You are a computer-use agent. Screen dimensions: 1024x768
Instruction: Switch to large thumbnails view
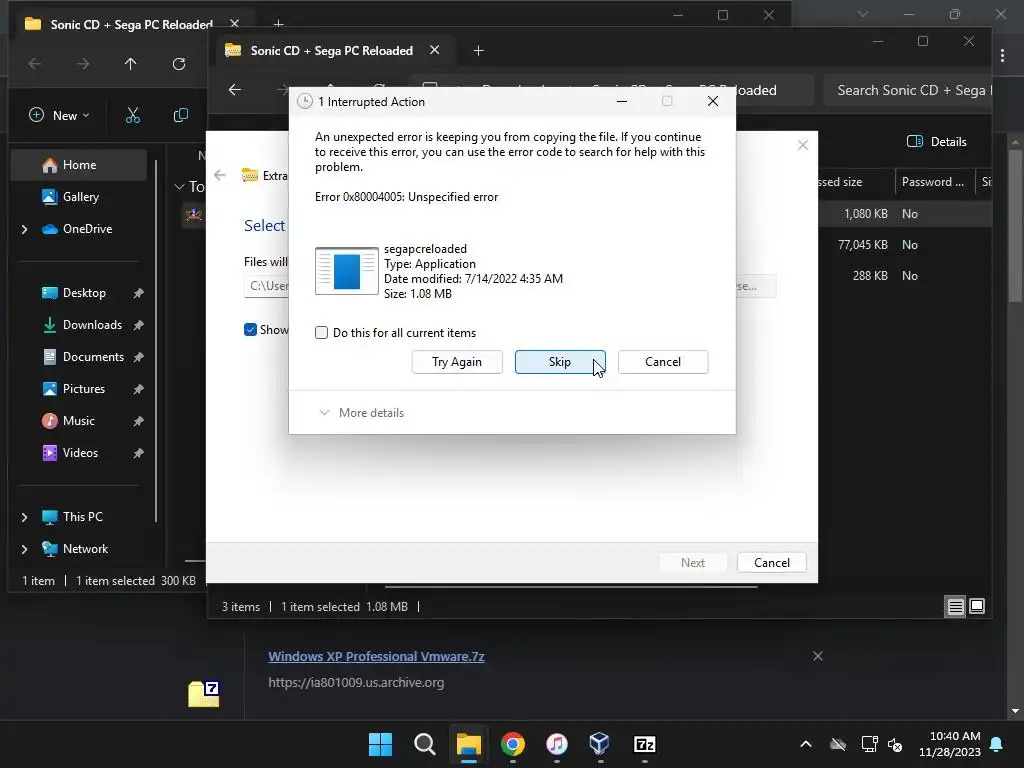(x=977, y=607)
